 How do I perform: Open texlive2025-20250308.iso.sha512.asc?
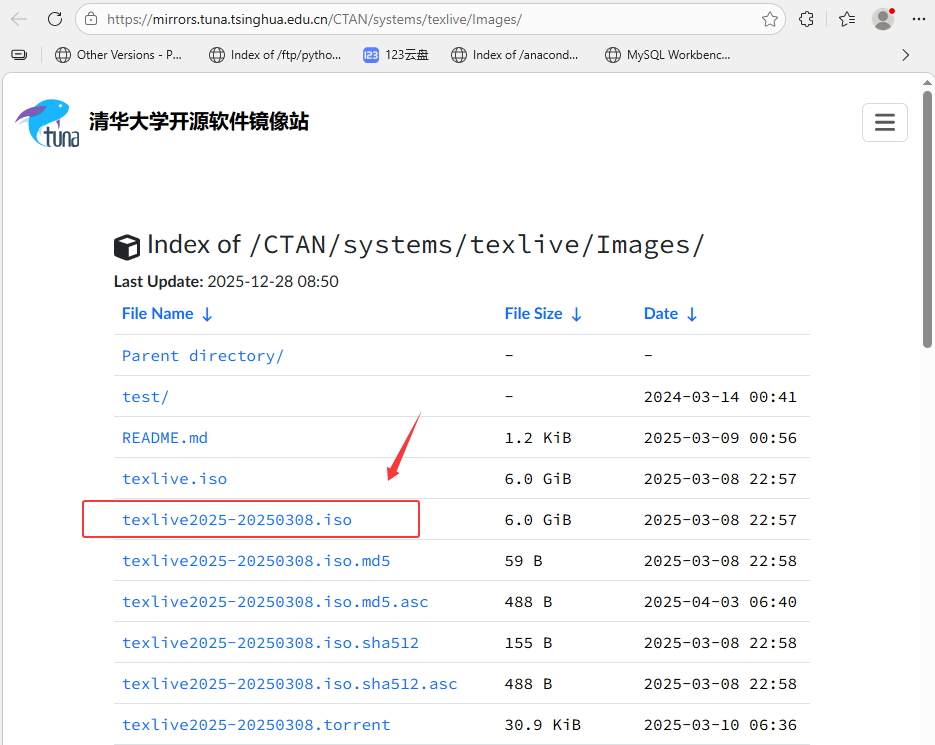(x=289, y=684)
